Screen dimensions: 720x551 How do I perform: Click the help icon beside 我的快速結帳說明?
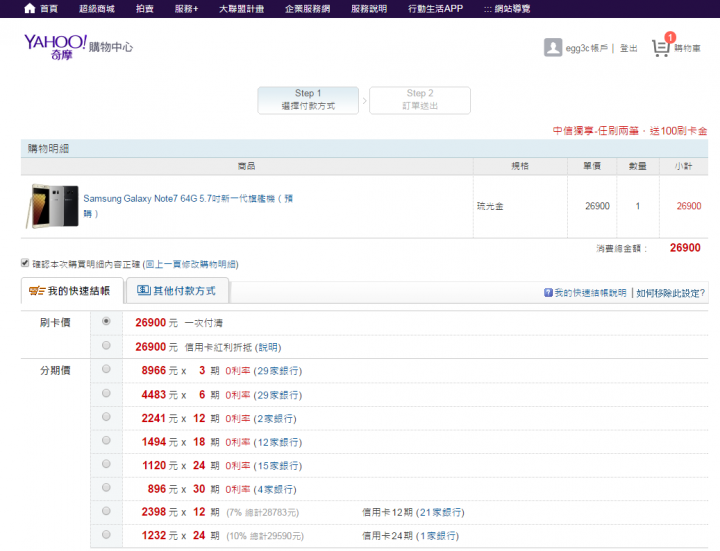click(548, 293)
